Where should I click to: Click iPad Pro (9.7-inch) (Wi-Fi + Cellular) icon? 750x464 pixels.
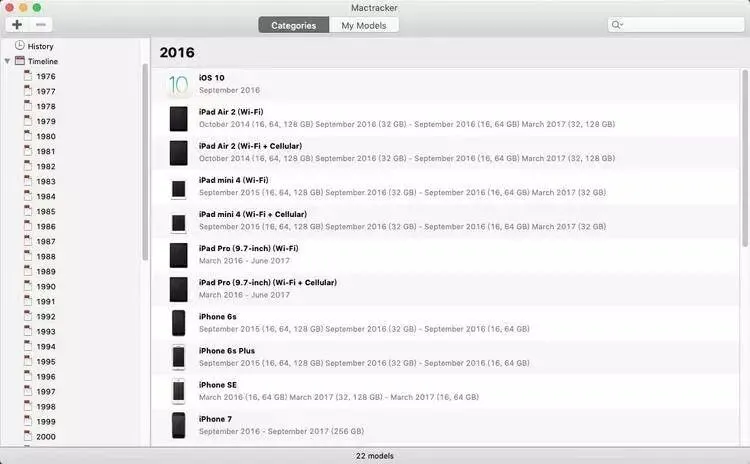[x=178, y=289]
